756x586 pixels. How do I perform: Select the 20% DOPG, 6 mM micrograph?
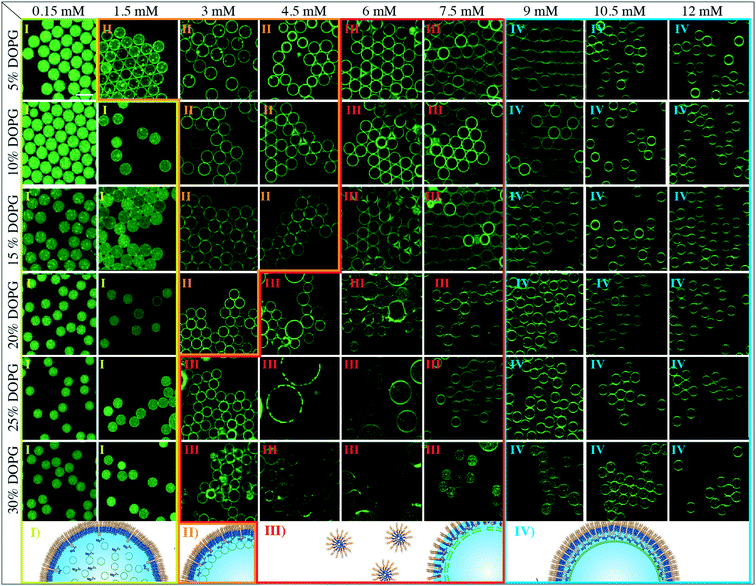[x=382, y=314]
